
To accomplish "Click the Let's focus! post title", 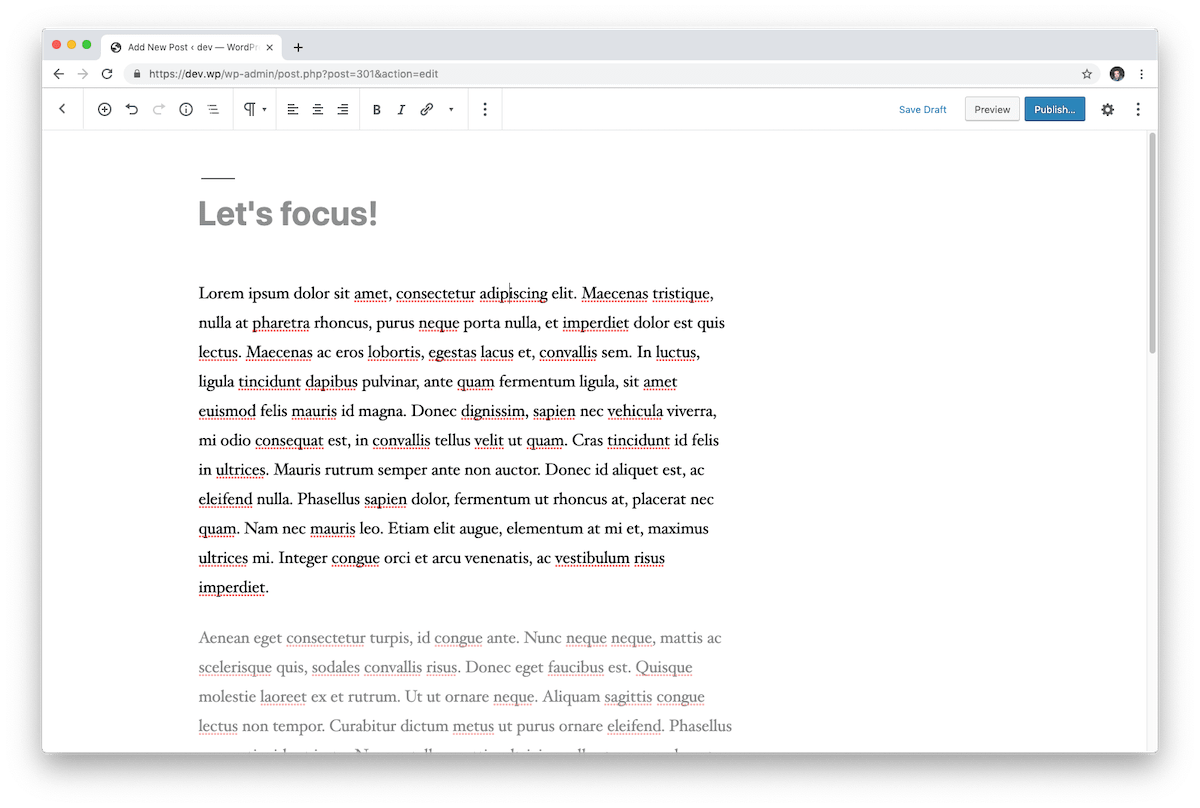I will tap(288, 213).
